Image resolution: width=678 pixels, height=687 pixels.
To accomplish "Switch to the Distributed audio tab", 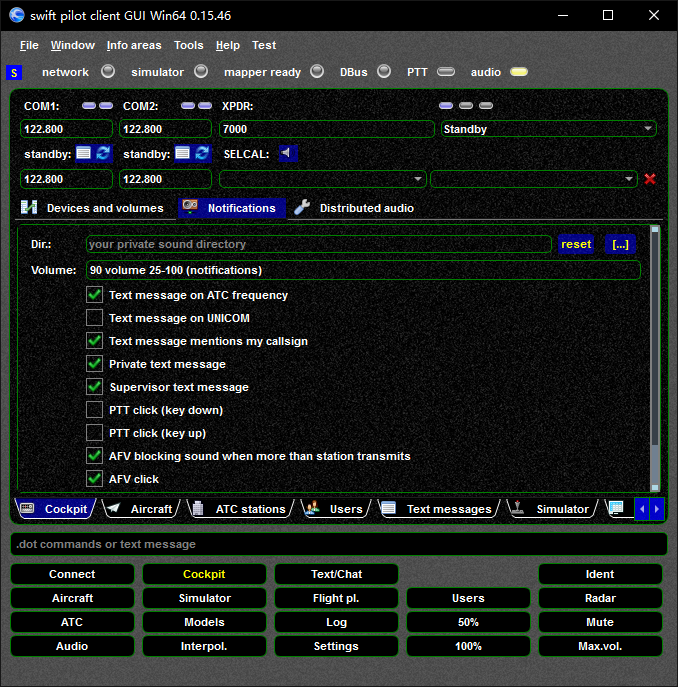I will pos(366,208).
